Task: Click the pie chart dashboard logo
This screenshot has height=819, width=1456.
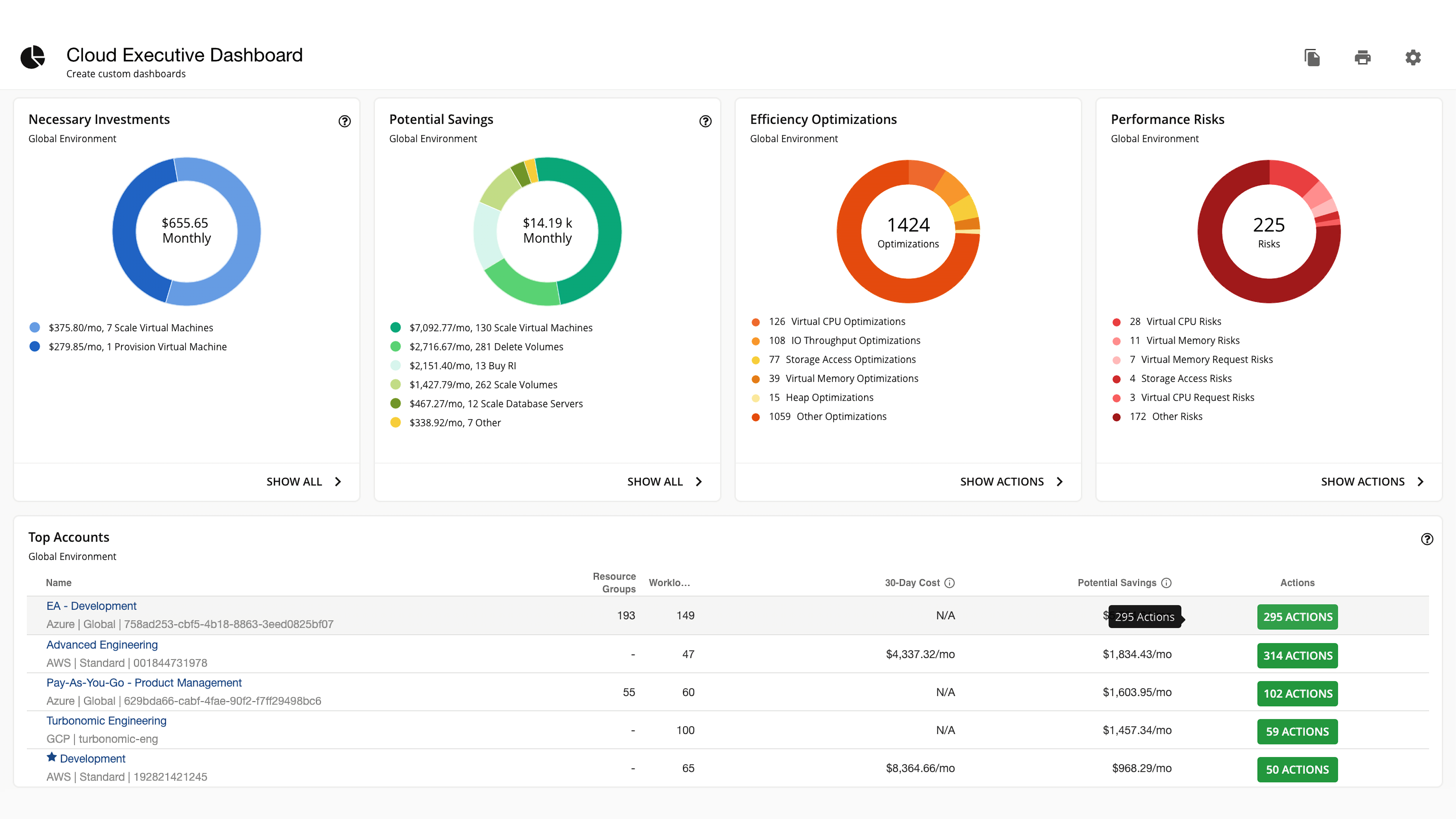Action: (x=33, y=57)
